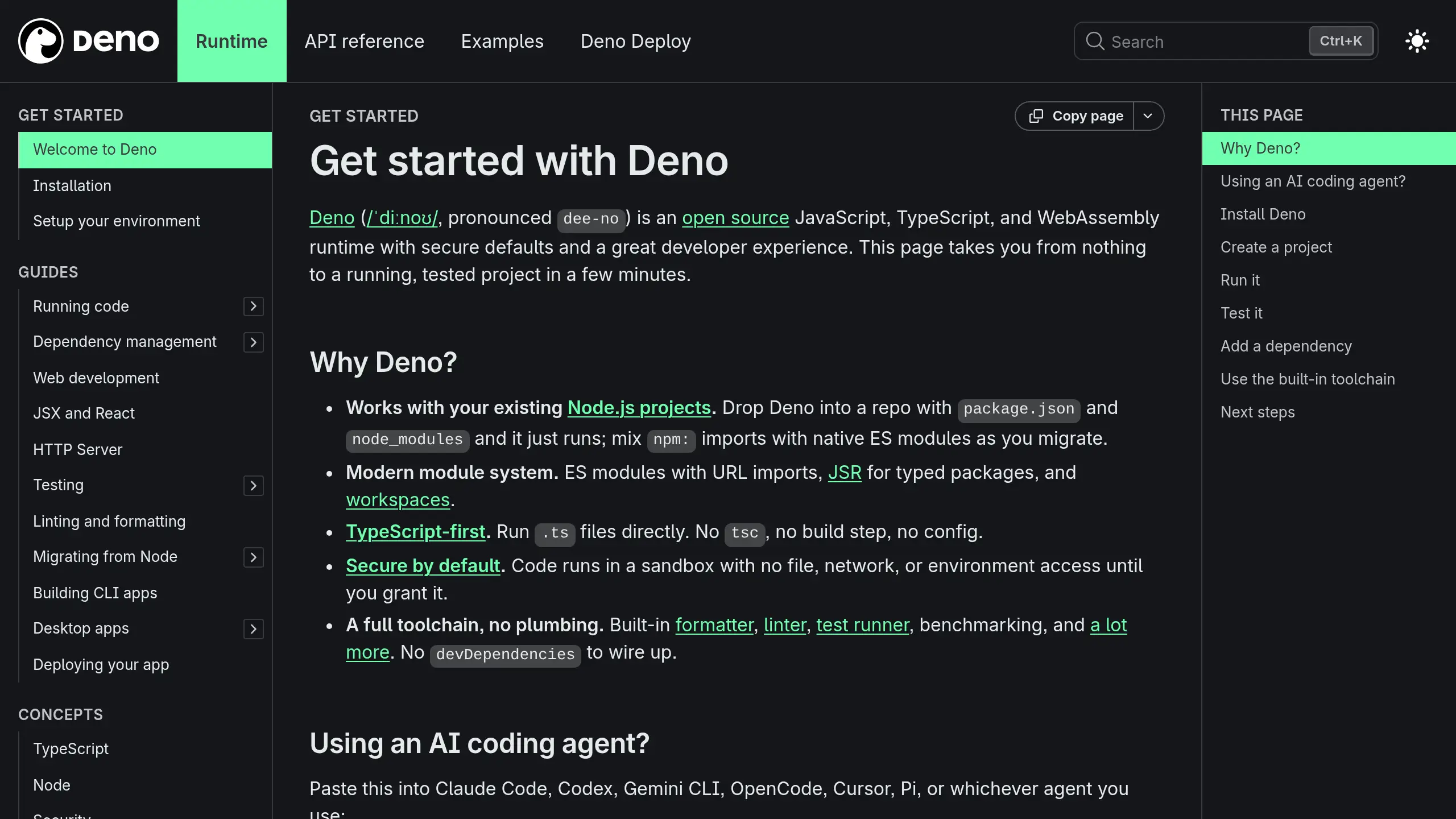Click the 'Why Deno?' main heading
Viewport: 1456px width, 819px height.
coord(383,362)
